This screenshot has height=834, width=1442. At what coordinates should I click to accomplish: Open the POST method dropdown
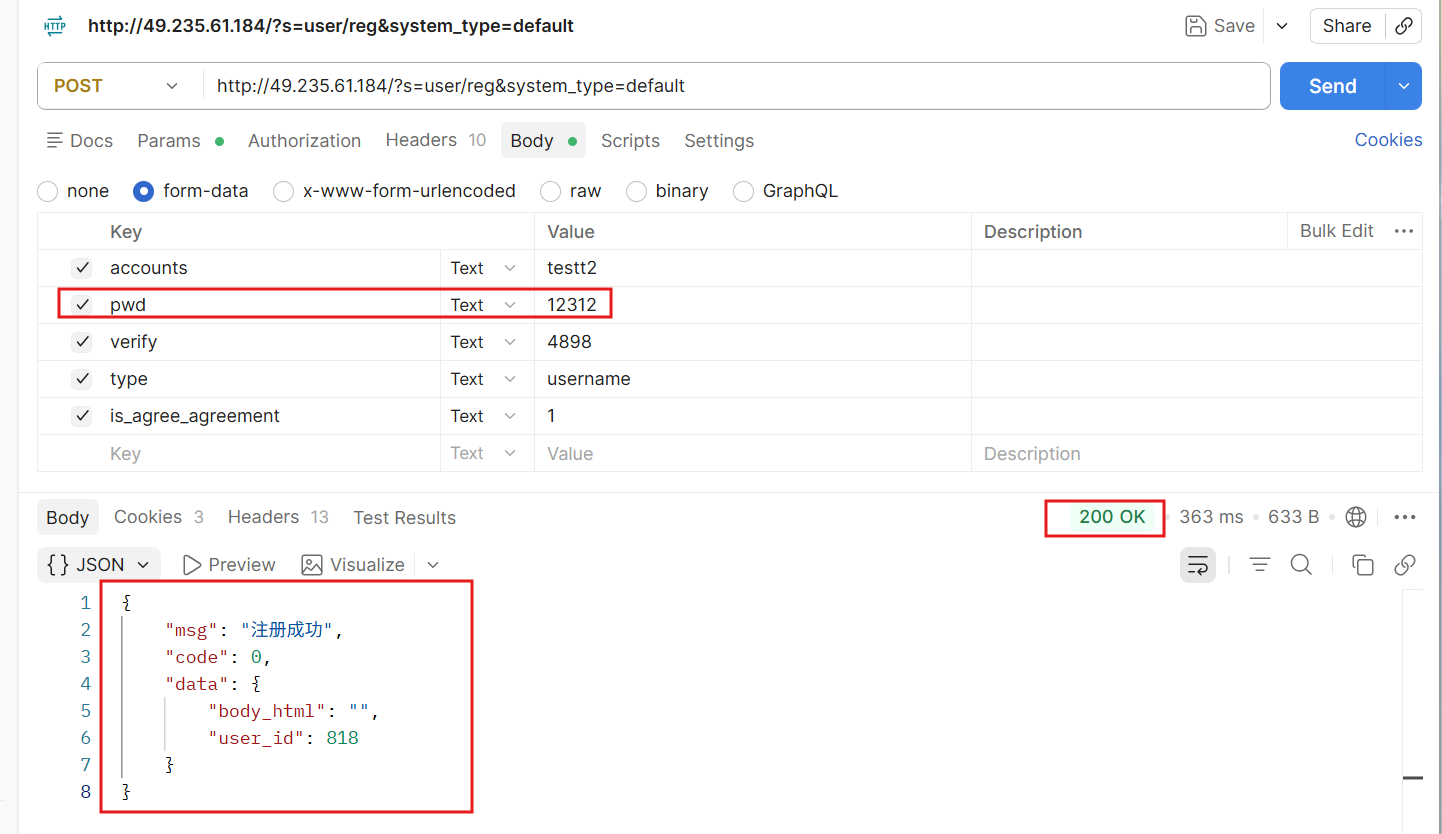coord(117,86)
